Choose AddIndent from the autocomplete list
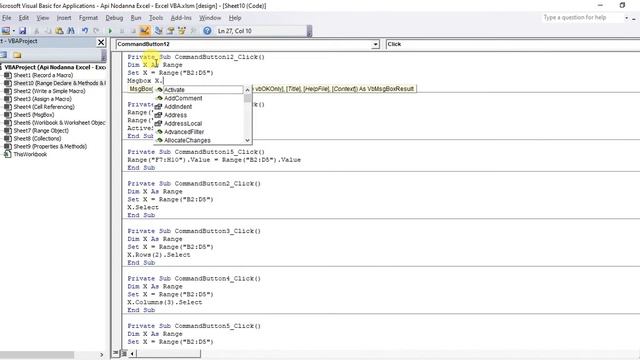 [199, 107]
